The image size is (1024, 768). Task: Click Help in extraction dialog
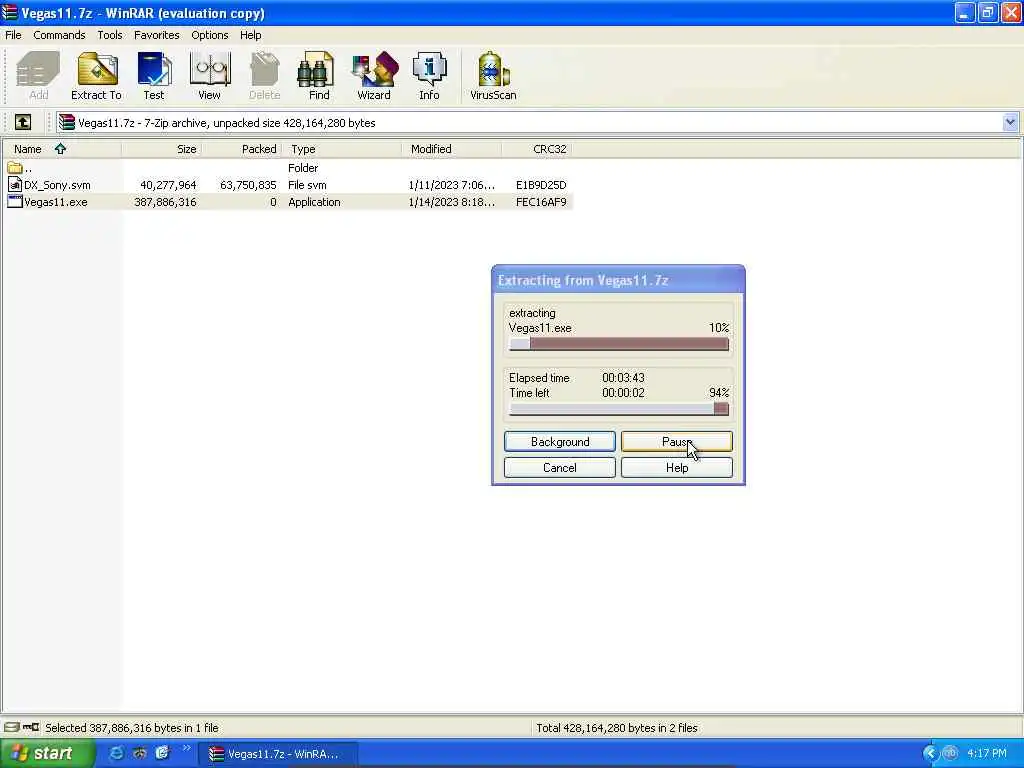(x=677, y=468)
